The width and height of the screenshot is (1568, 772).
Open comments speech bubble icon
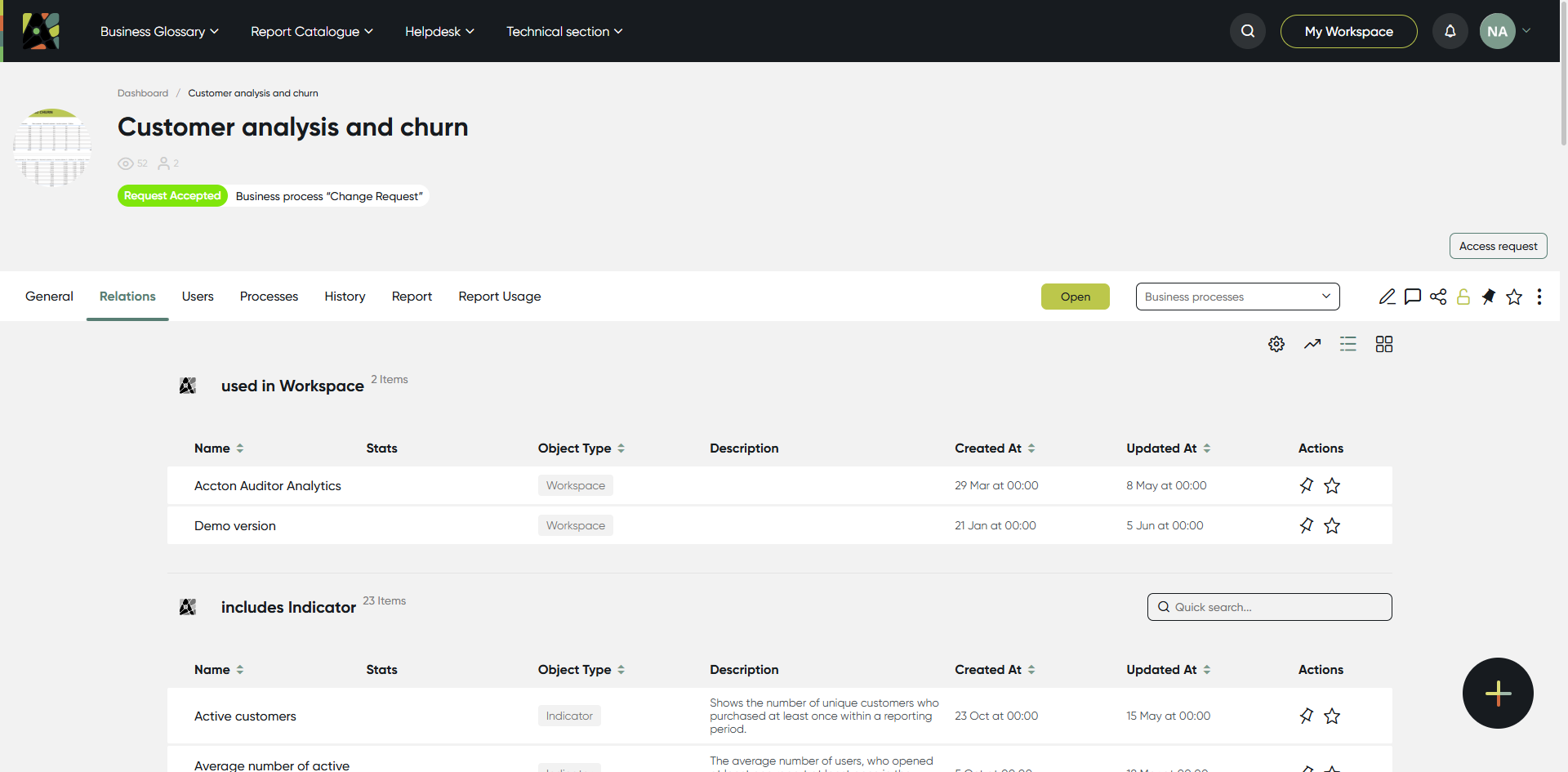pos(1413,297)
